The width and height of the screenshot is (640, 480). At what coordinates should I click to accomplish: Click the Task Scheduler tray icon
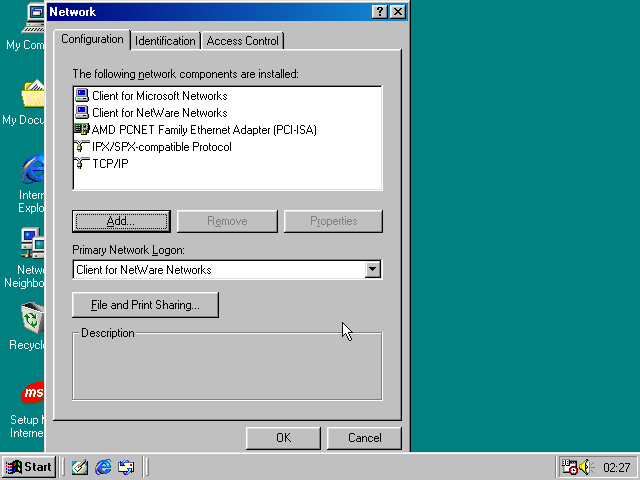tap(569, 467)
